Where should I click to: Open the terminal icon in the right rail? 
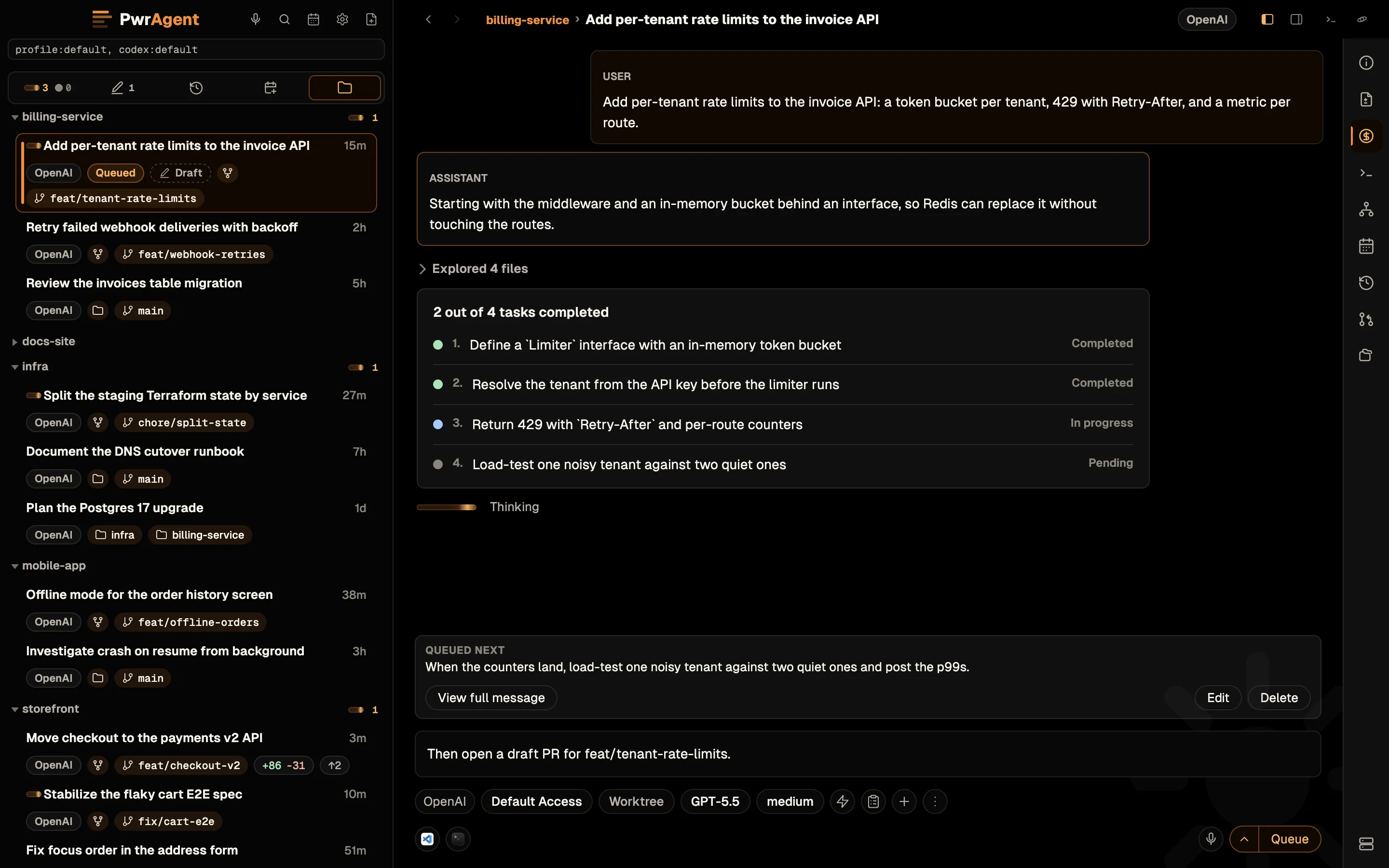(1366, 173)
